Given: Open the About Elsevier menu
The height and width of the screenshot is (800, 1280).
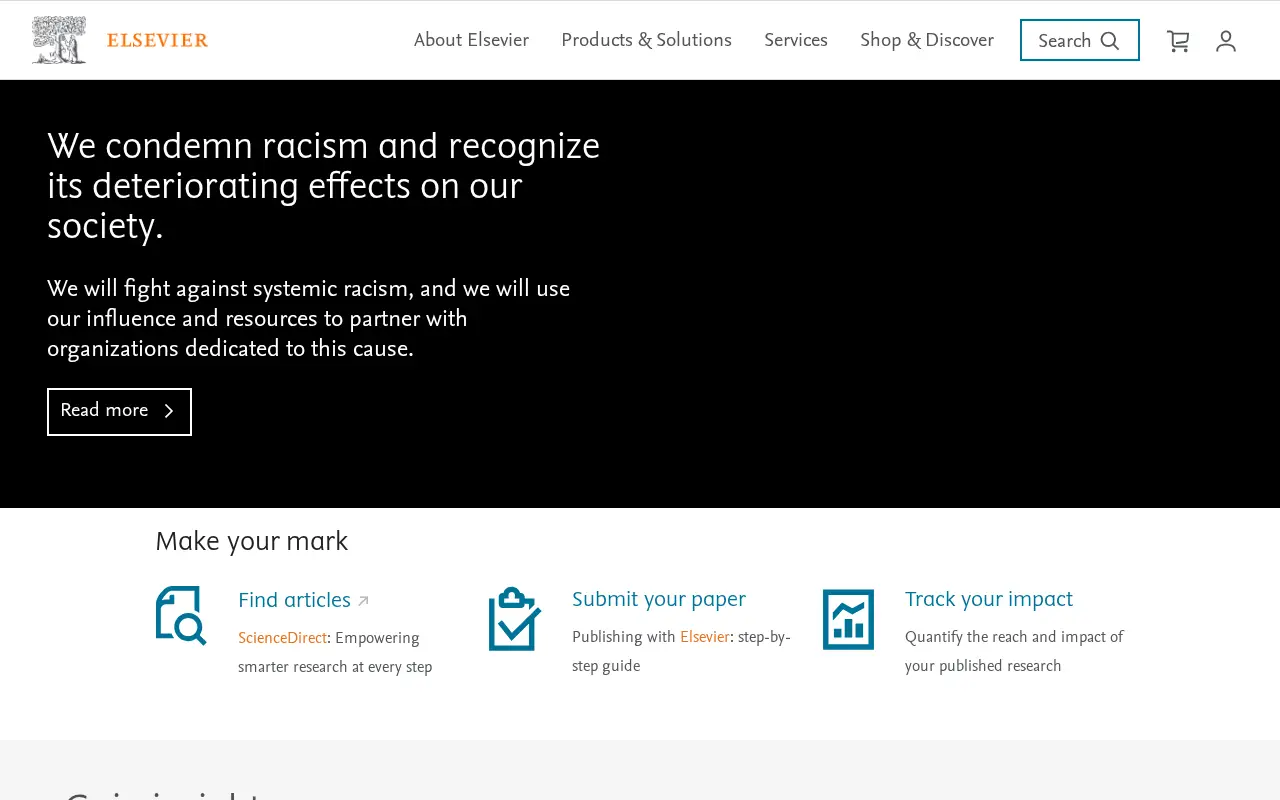Looking at the screenshot, I should pos(471,40).
